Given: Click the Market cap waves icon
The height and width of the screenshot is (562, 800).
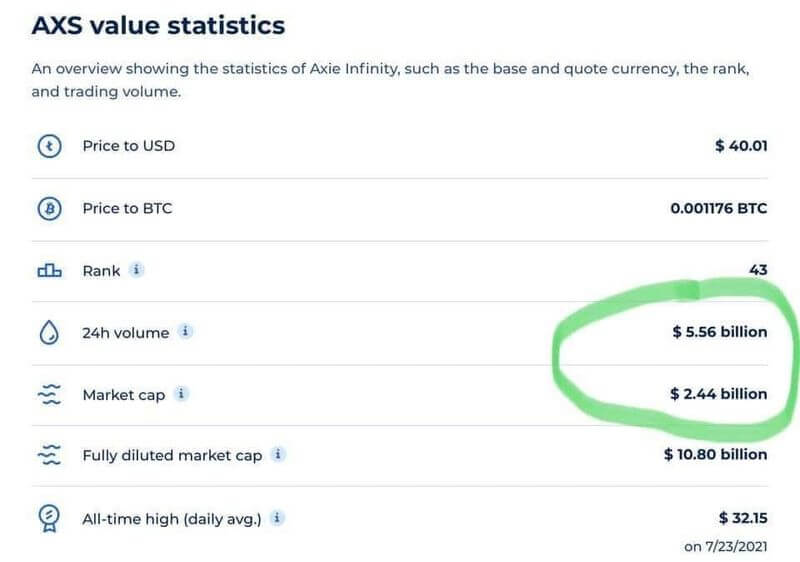Looking at the screenshot, I should (49, 394).
